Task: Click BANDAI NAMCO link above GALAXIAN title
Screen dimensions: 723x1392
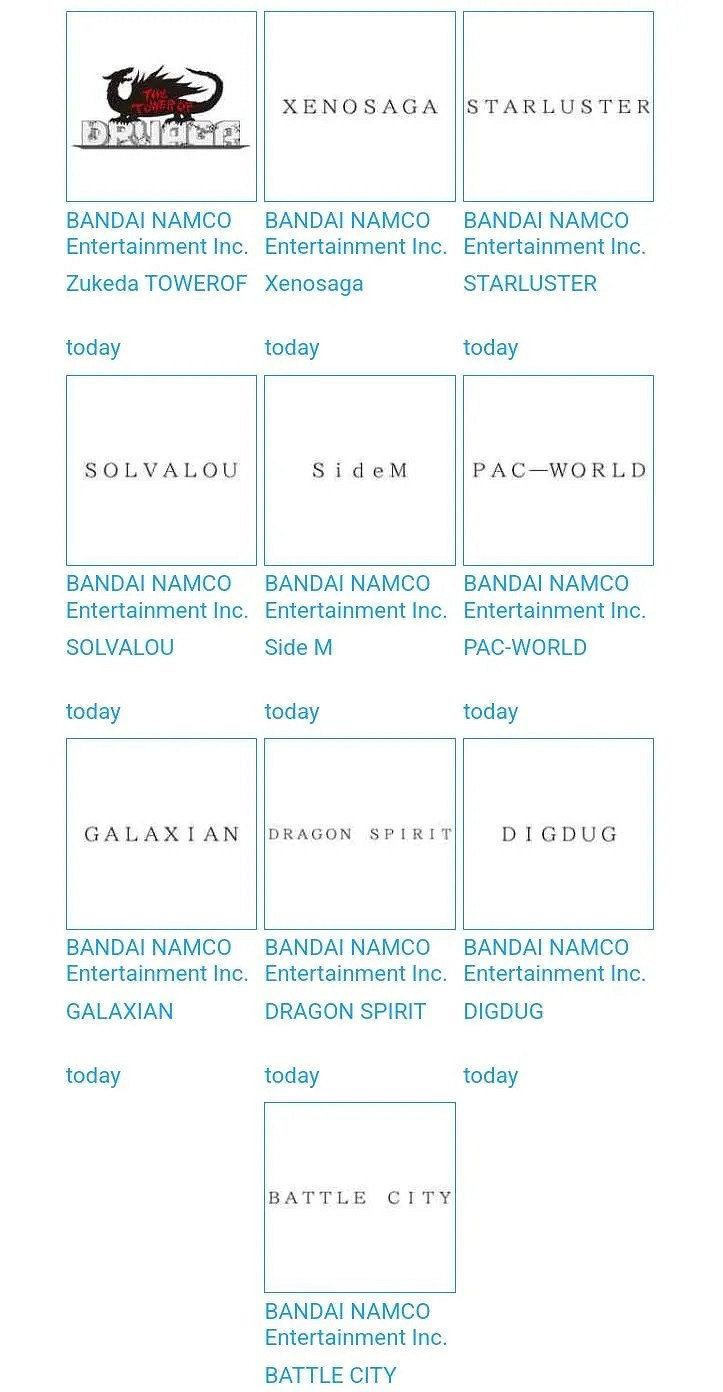Action: [x=157, y=960]
